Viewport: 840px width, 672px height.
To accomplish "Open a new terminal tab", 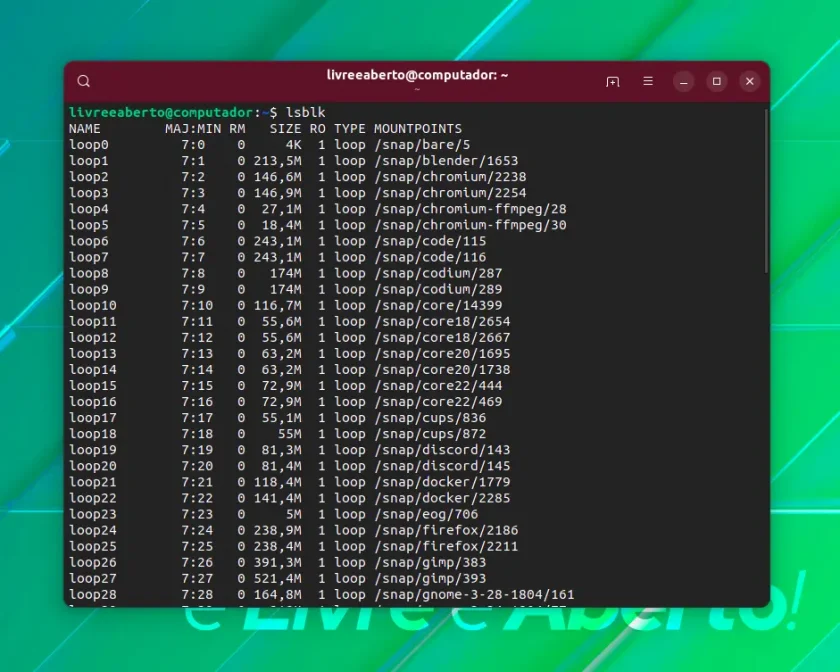I will (x=612, y=81).
